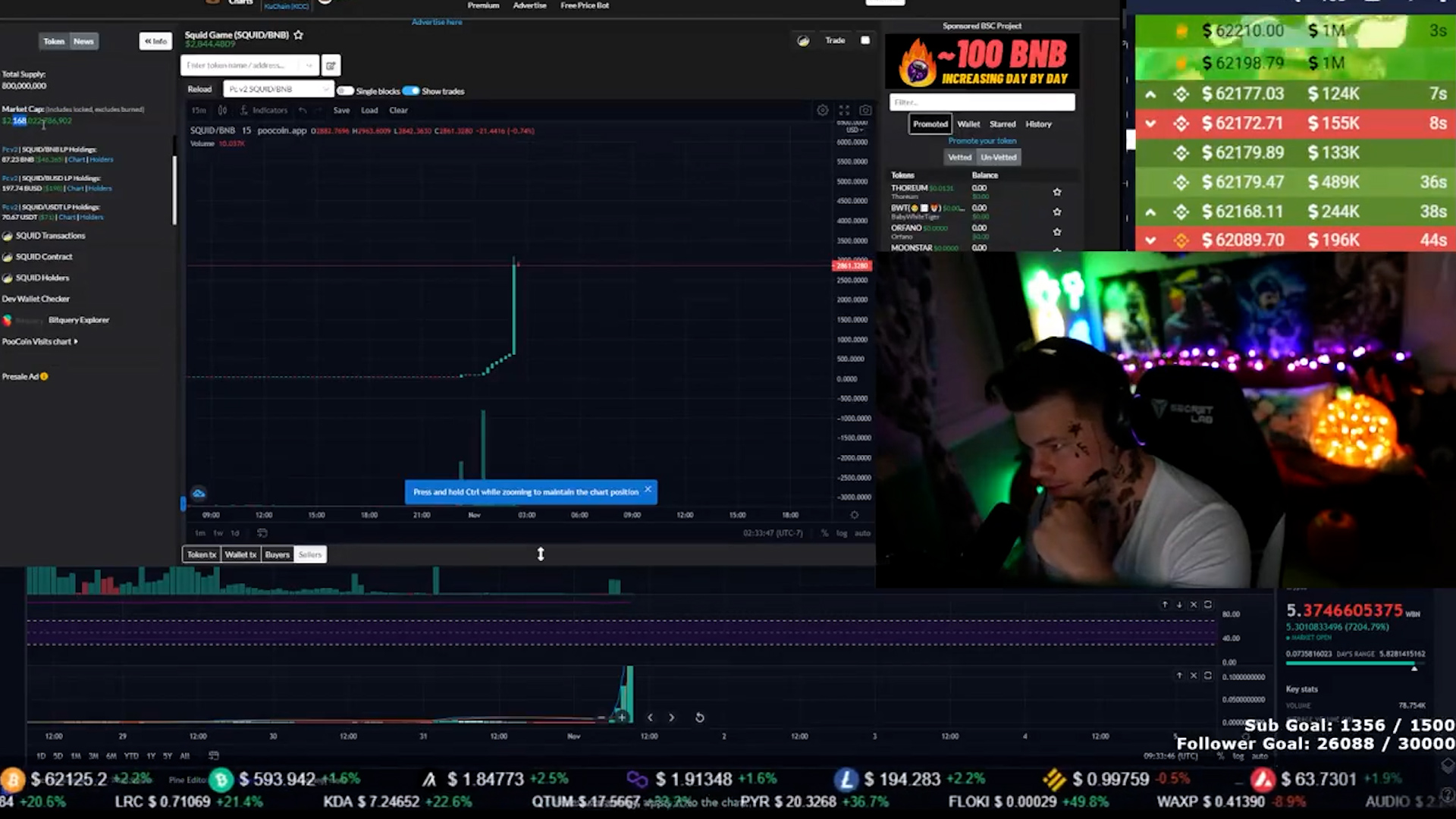
Task: Change the candlestick bar style icon
Action: [222, 110]
